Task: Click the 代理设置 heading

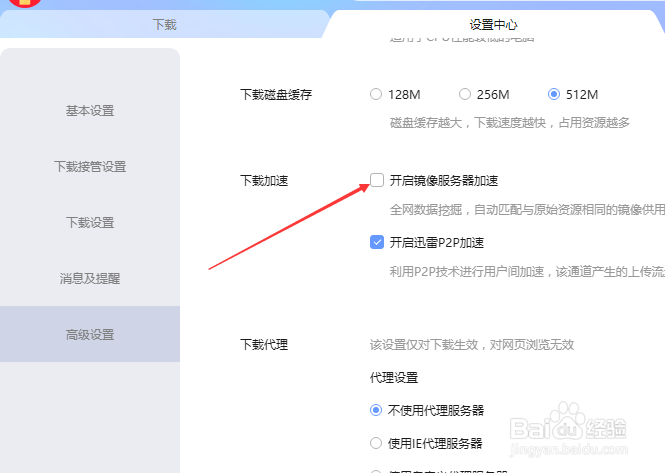Action: point(394,378)
